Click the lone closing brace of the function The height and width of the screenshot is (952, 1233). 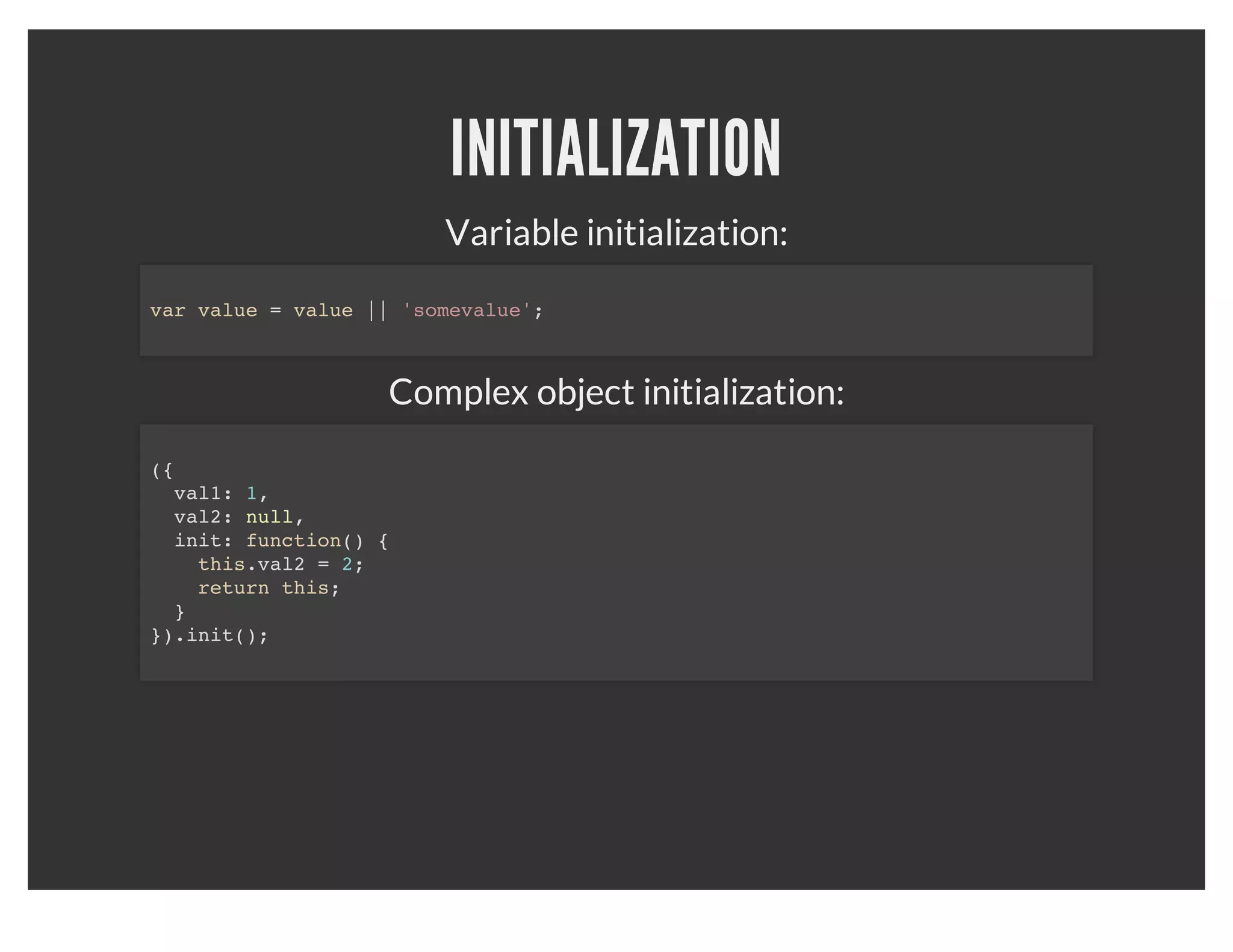coord(179,612)
